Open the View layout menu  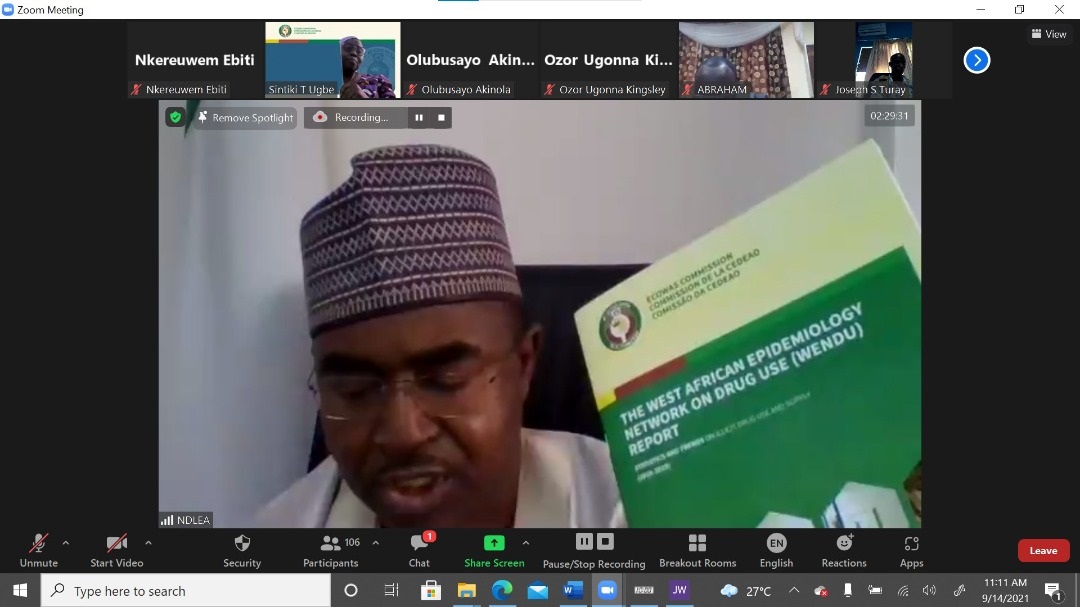(1049, 34)
